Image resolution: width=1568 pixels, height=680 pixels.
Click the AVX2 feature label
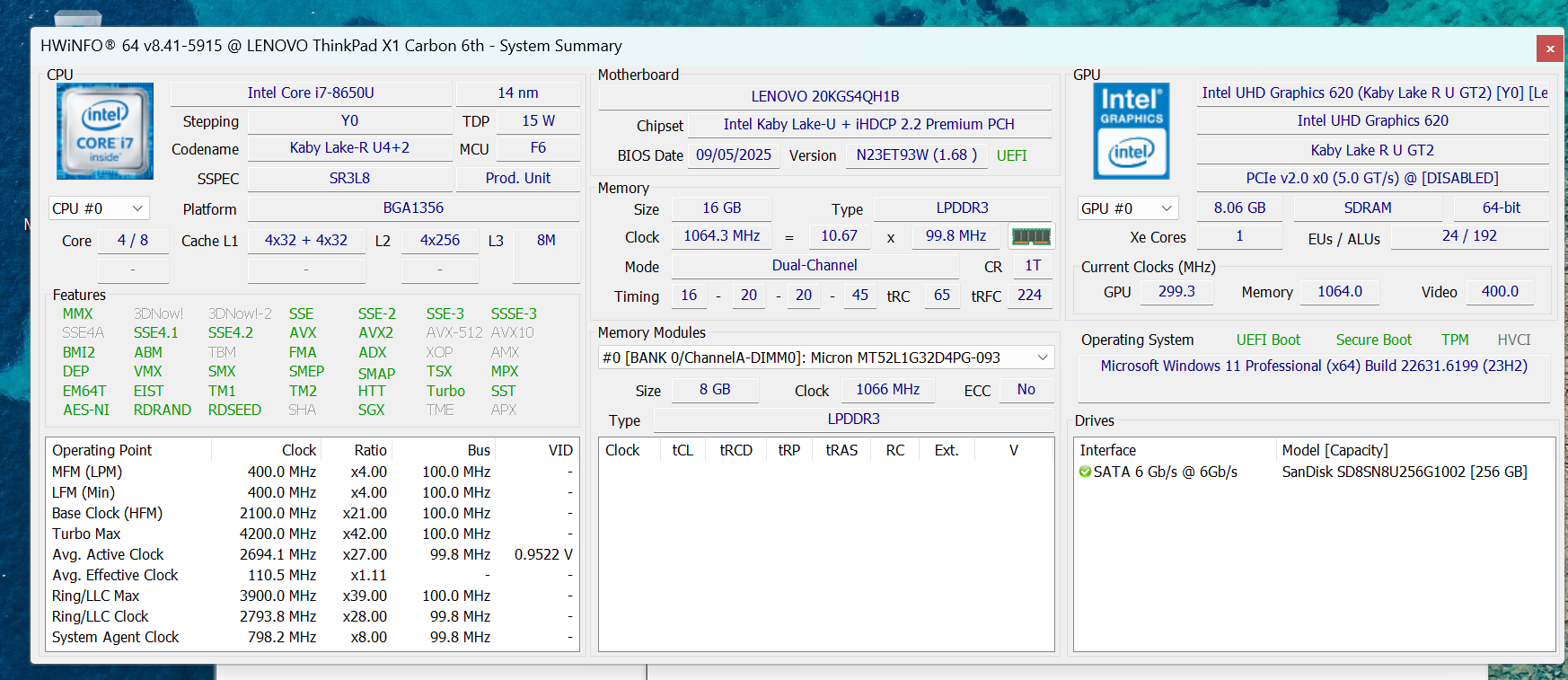click(x=375, y=332)
